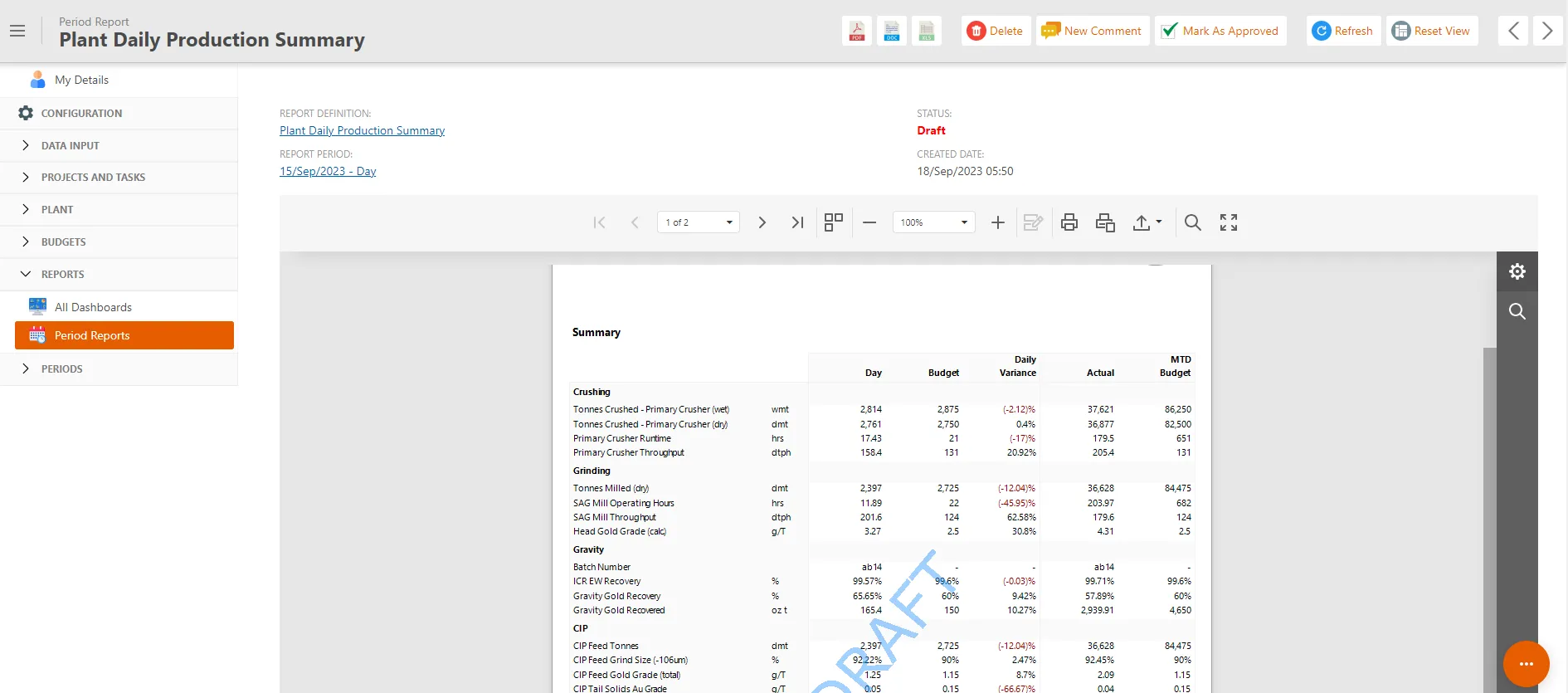This screenshot has width=1568, height=693.
Task: Expand the Plant menu section
Action: [x=119, y=210]
